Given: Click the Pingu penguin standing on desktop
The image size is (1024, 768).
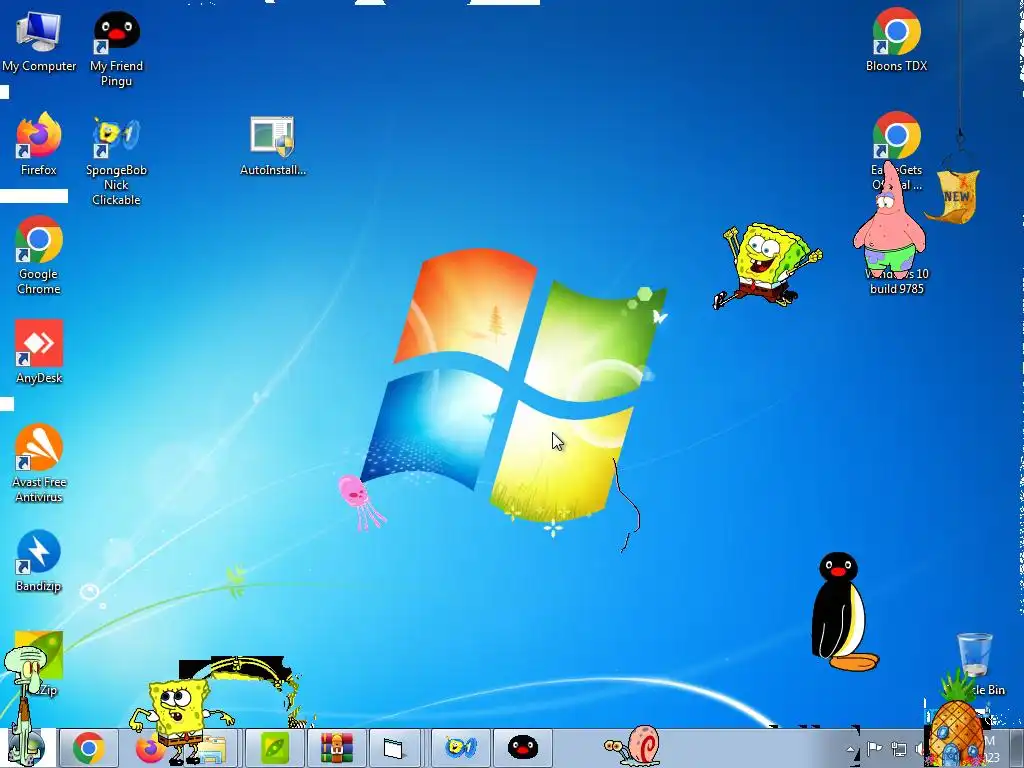Looking at the screenshot, I should pyautogui.click(x=842, y=612).
